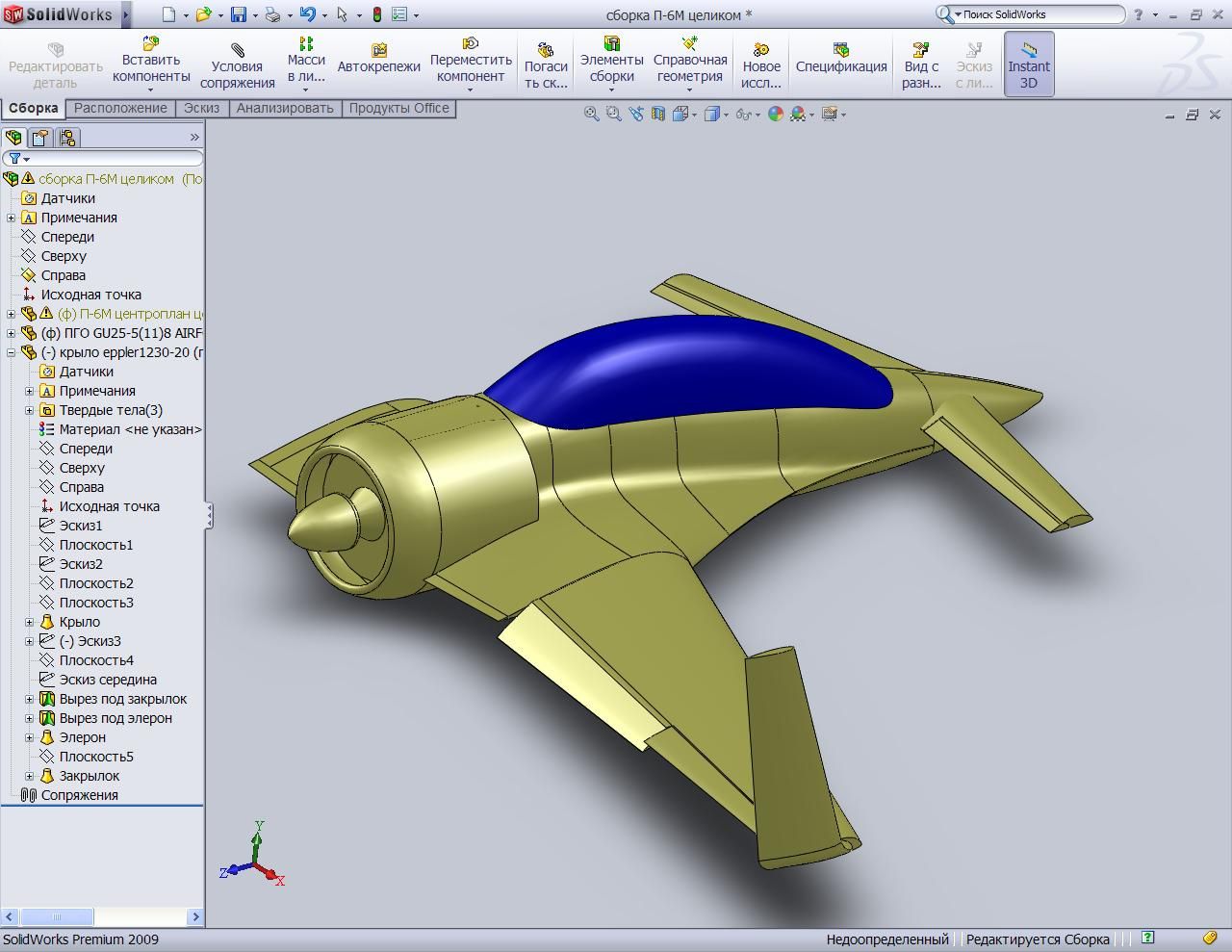Toggle the Instant 3D mode
Image resolution: width=1232 pixels, height=952 pixels.
click(1028, 64)
